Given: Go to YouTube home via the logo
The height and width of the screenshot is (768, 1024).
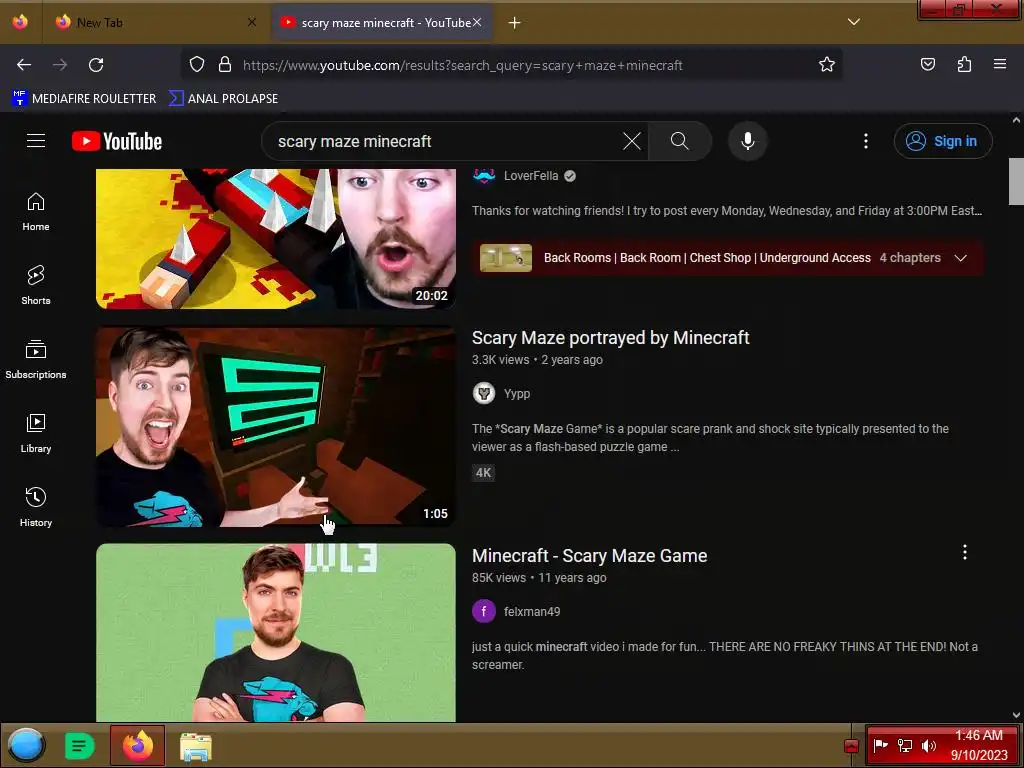Looking at the screenshot, I should coord(117,141).
